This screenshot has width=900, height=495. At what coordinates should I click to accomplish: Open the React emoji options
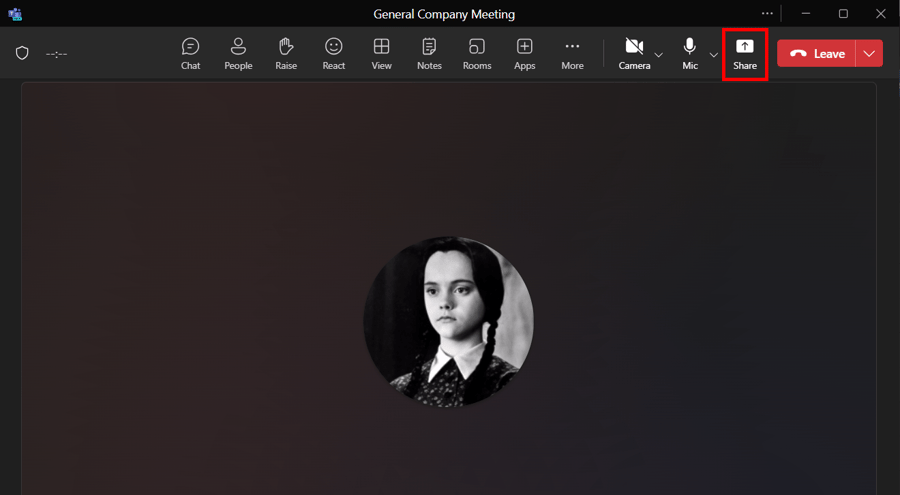[333, 54]
